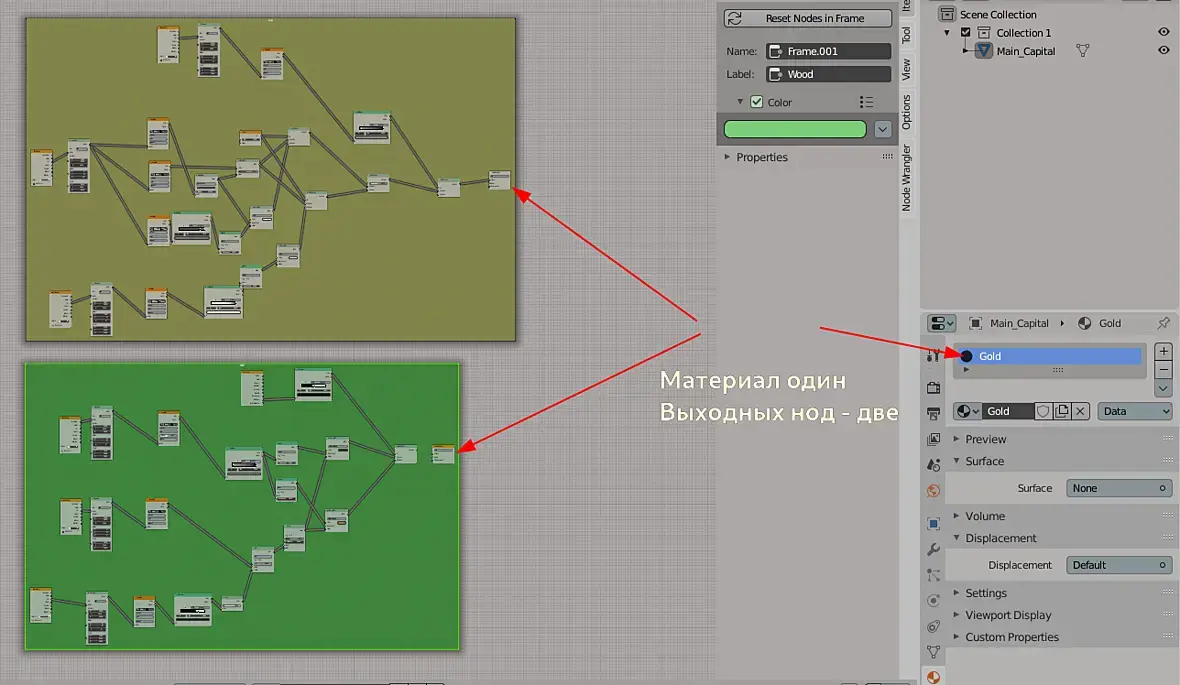Image resolution: width=1180 pixels, height=685 pixels.
Task: Open the properties editor type dropdown
Action: pos(941,323)
